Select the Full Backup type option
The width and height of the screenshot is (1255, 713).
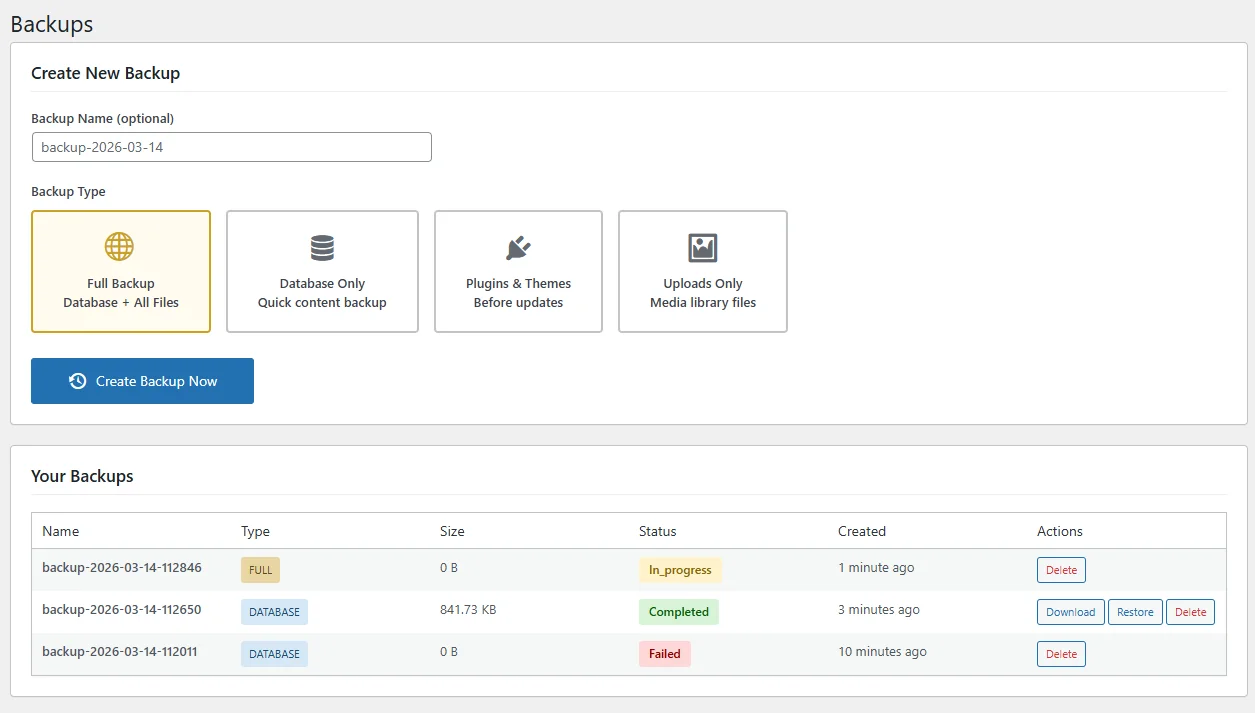(121, 272)
